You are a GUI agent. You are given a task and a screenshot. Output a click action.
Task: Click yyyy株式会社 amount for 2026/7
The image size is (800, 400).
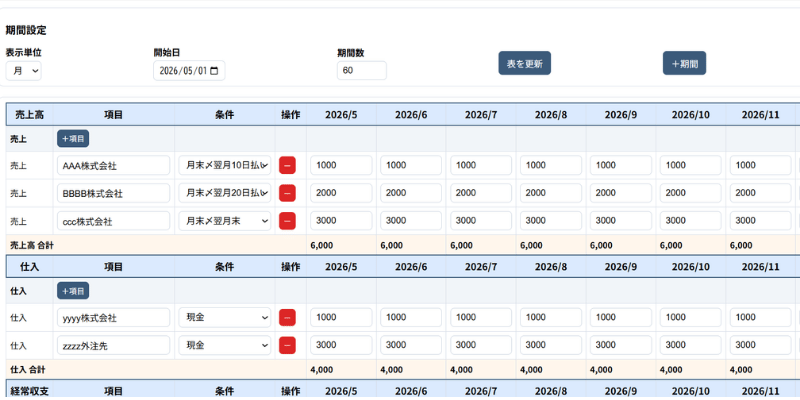click(x=481, y=317)
